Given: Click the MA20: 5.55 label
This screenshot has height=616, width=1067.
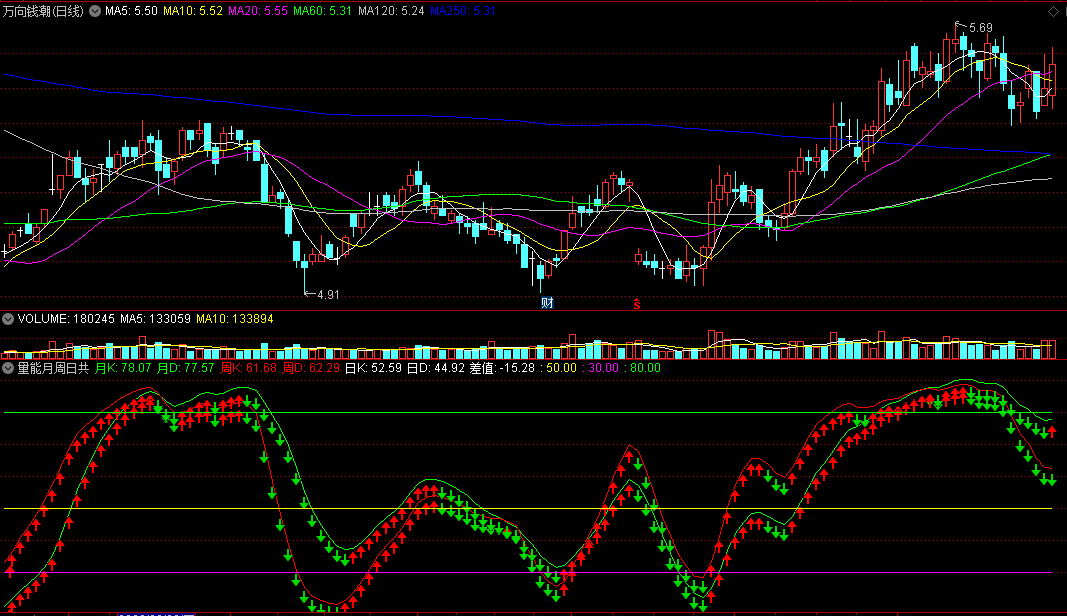Looking at the screenshot, I should [257, 11].
